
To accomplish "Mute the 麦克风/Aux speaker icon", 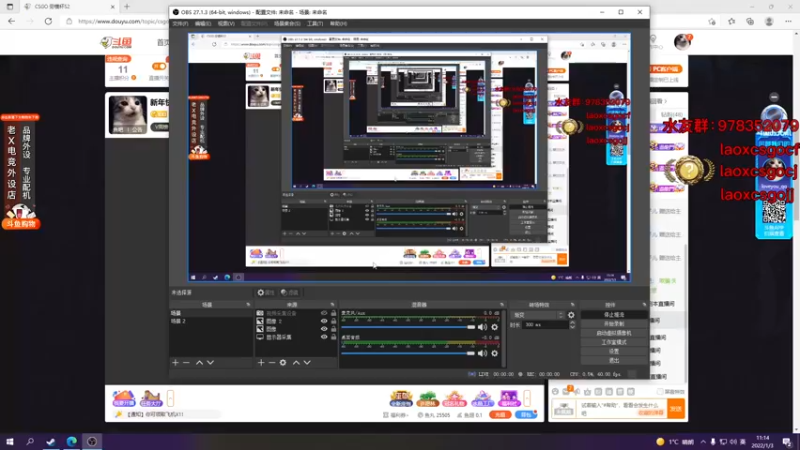I will coord(482,327).
